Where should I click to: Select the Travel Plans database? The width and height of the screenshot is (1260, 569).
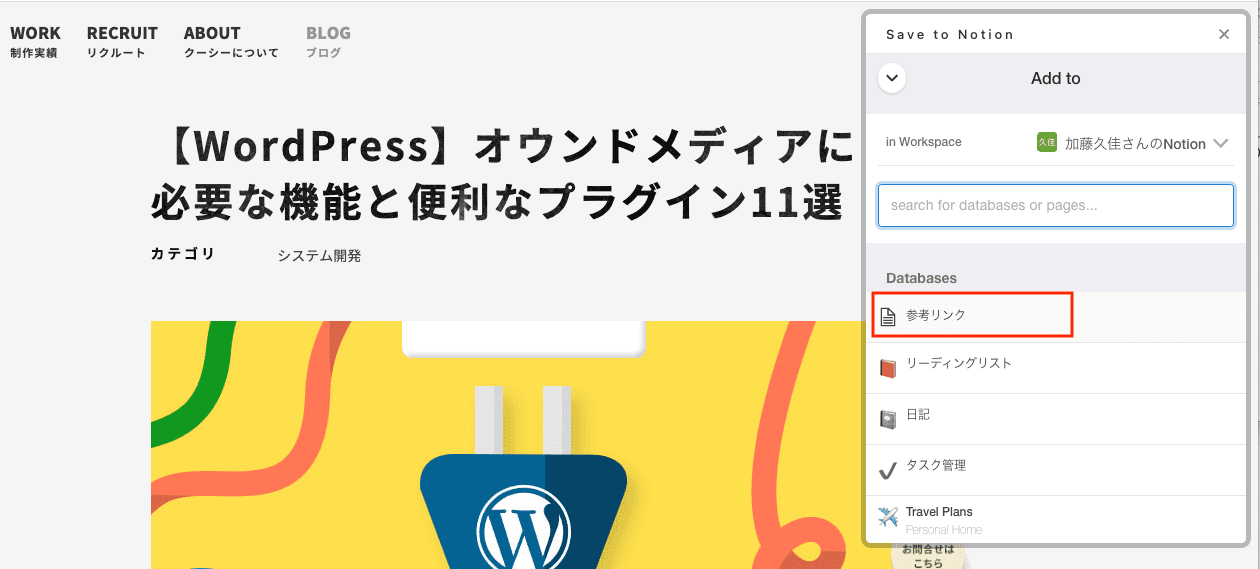click(1056, 520)
